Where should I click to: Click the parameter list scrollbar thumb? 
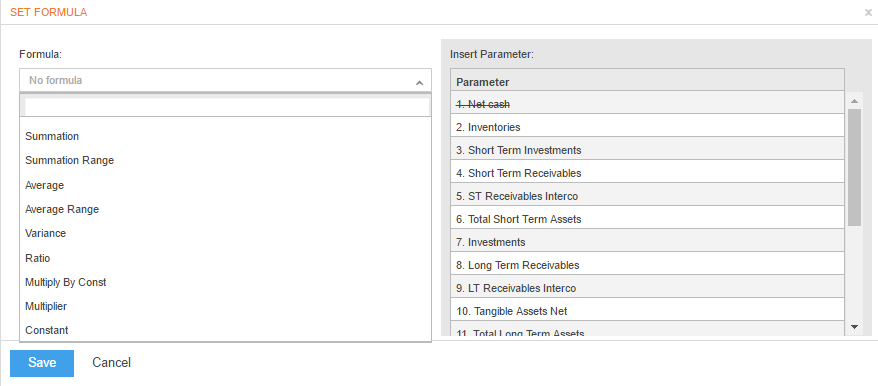(x=854, y=168)
